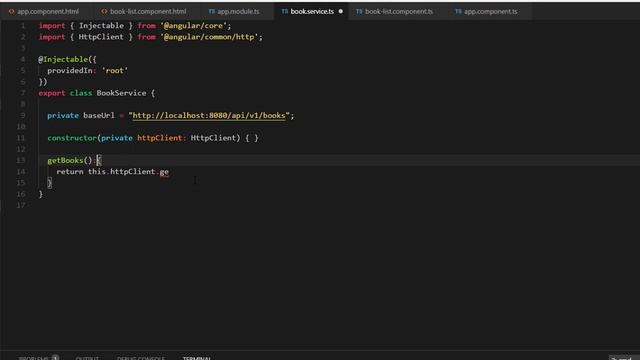Switch to the app.module.ts tab

click(234, 11)
